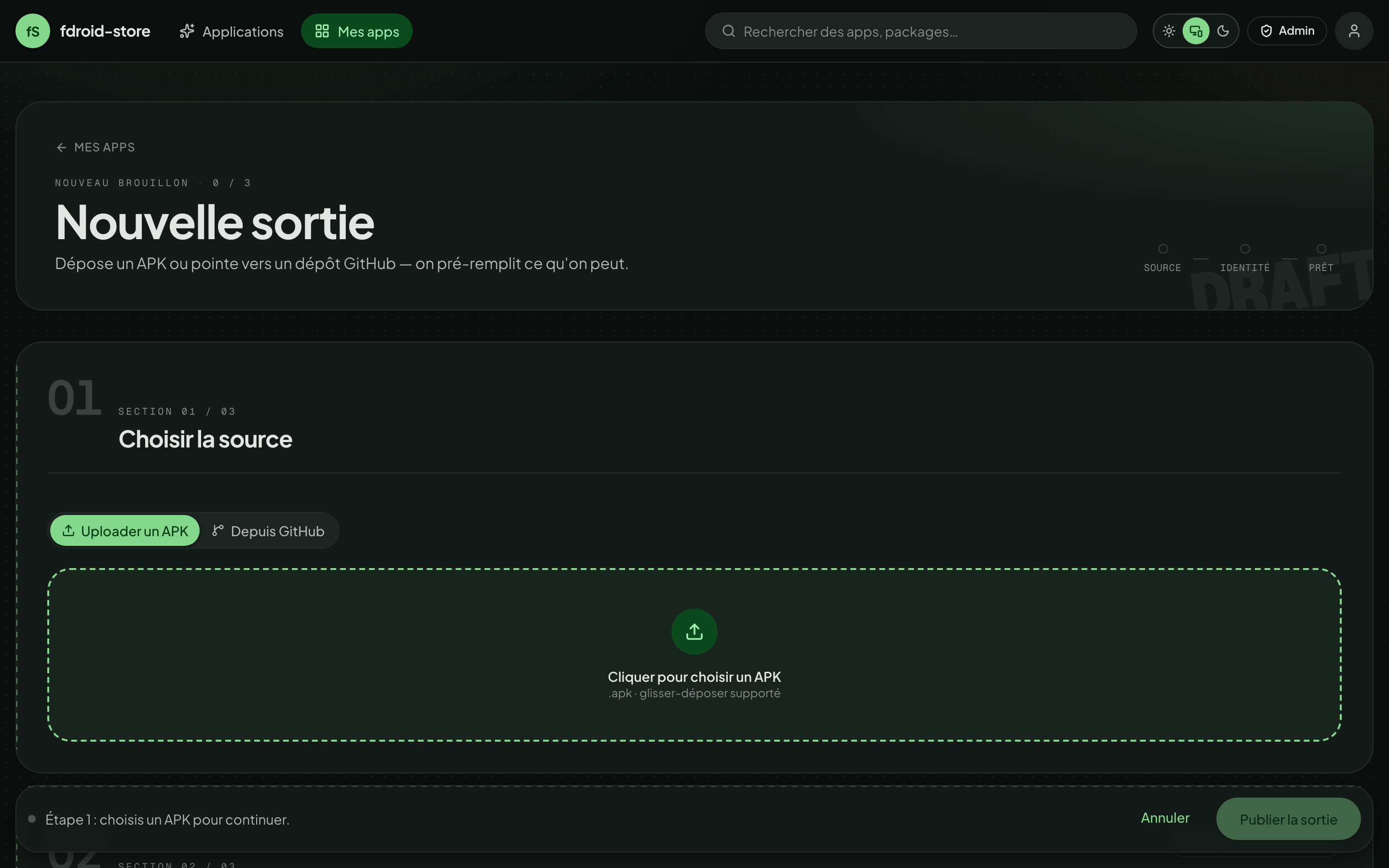Select the system theme monitor icon
This screenshot has height=868, width=1389.
pyautogui.click(x=1196, y=31)
